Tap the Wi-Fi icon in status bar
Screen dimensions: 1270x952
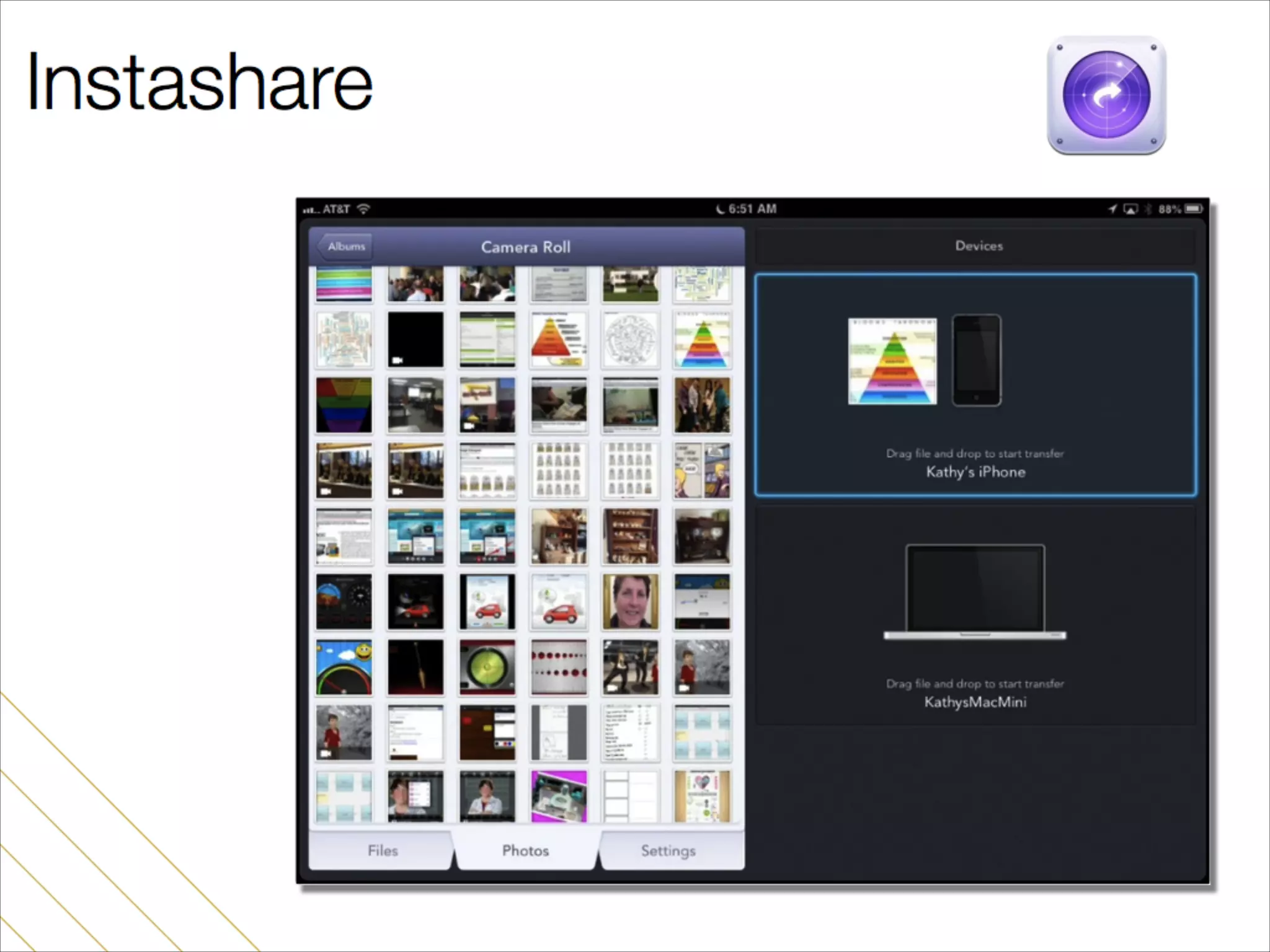[364, 209]
